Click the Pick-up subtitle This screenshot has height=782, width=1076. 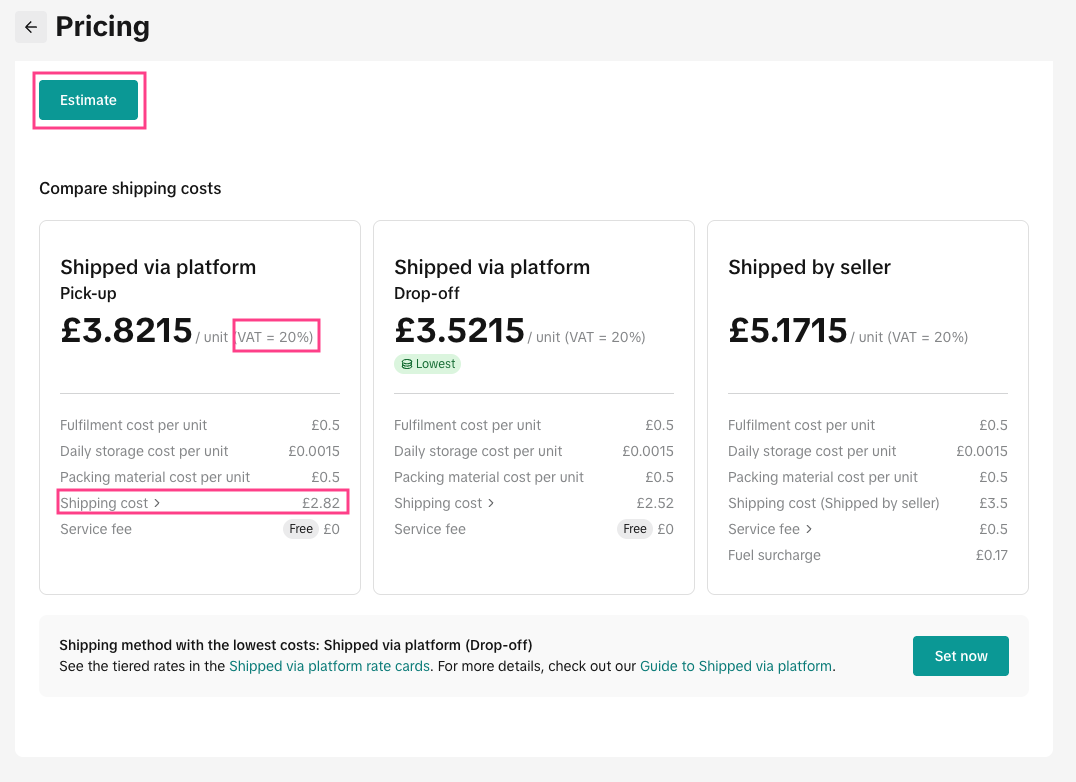(x=88, y=294)
